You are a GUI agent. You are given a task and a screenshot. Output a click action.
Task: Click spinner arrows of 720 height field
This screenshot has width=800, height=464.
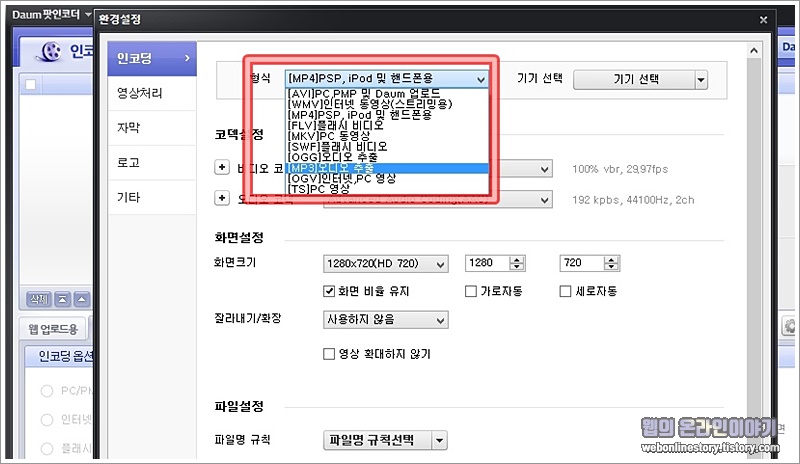click(611, 263)
